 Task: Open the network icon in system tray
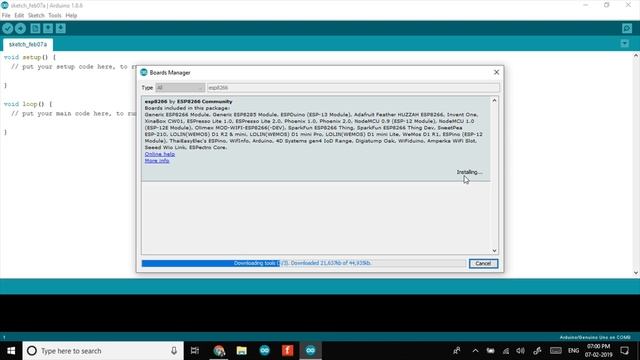[x=506, y=351]
